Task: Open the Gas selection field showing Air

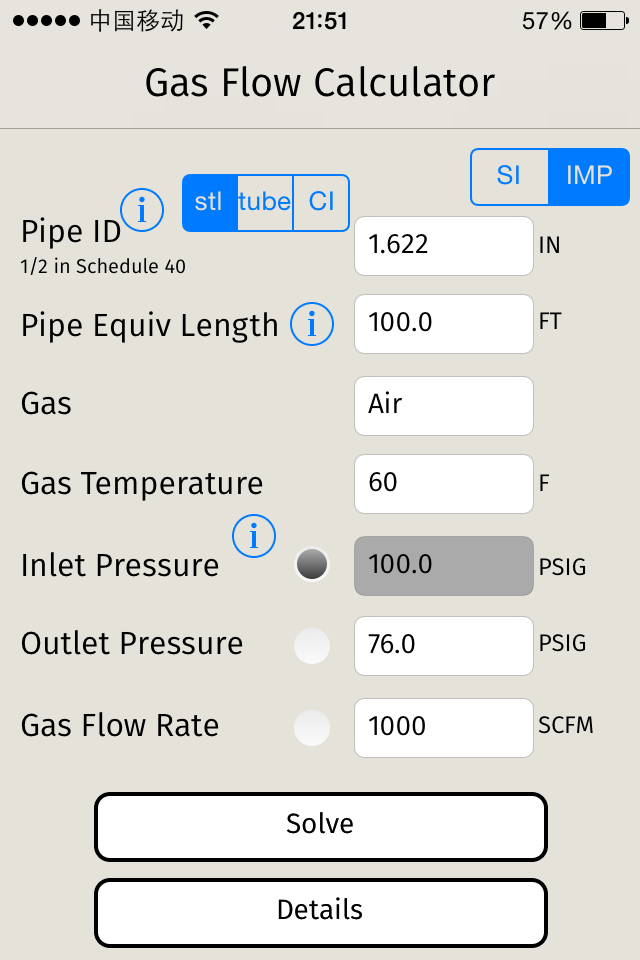Action: (444, 405)
